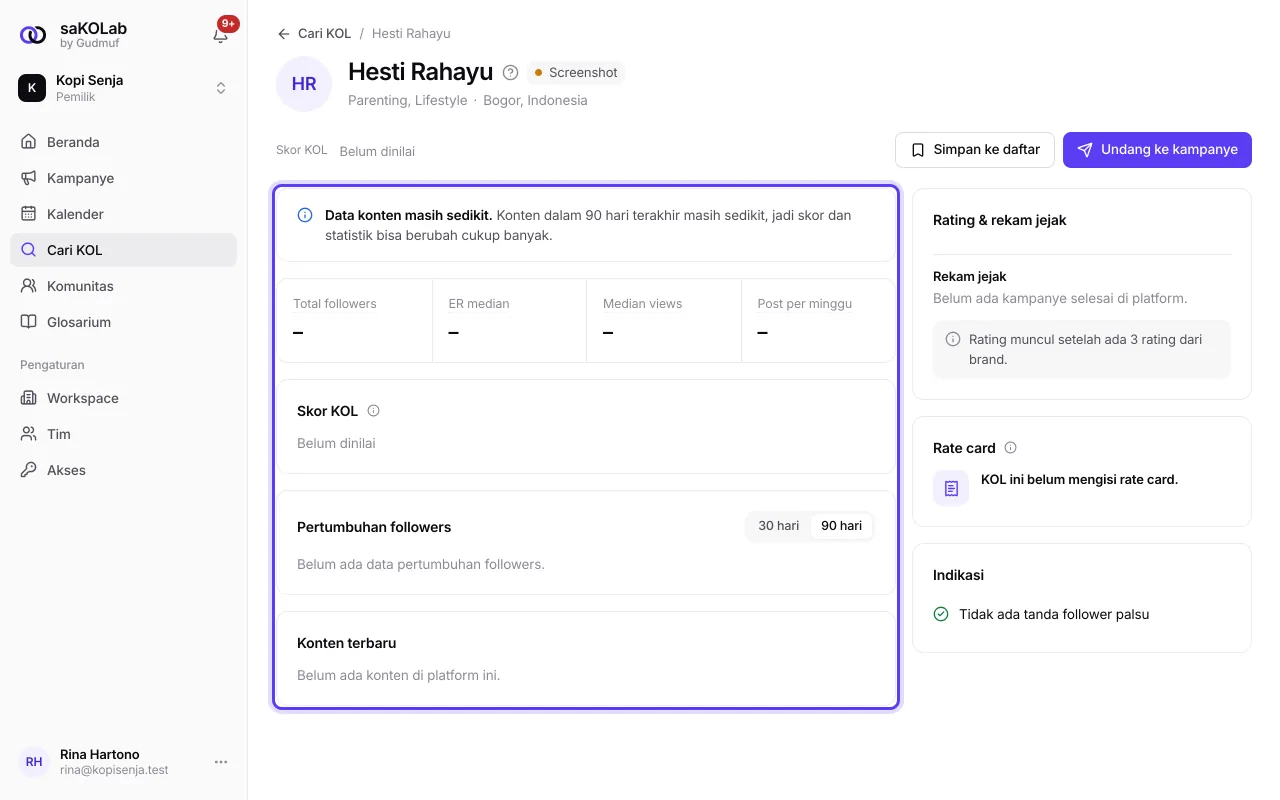Click the "Median views" stat label
The image size is (1280, 800).
click(642, 304)
